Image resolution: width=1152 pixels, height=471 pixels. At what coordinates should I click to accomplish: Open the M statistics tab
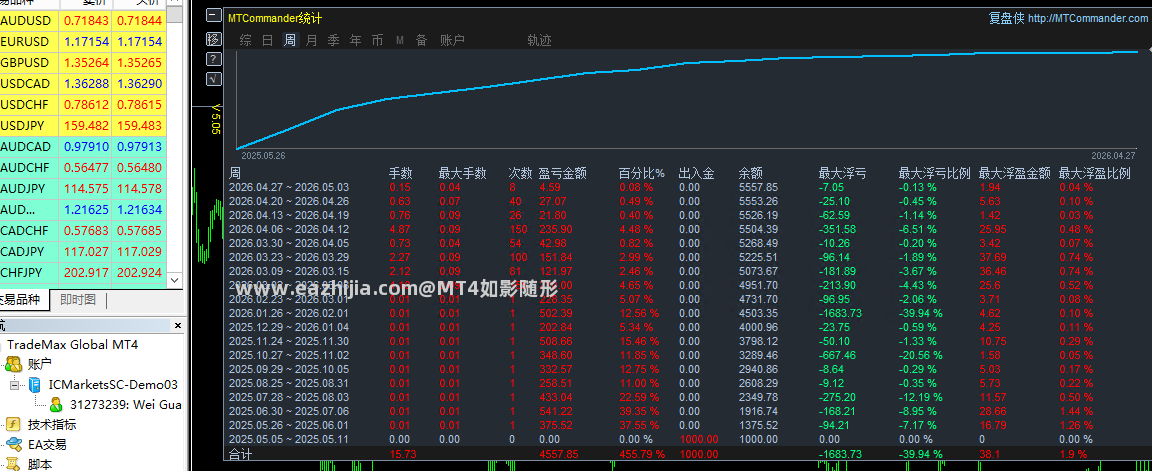(400, 40)
